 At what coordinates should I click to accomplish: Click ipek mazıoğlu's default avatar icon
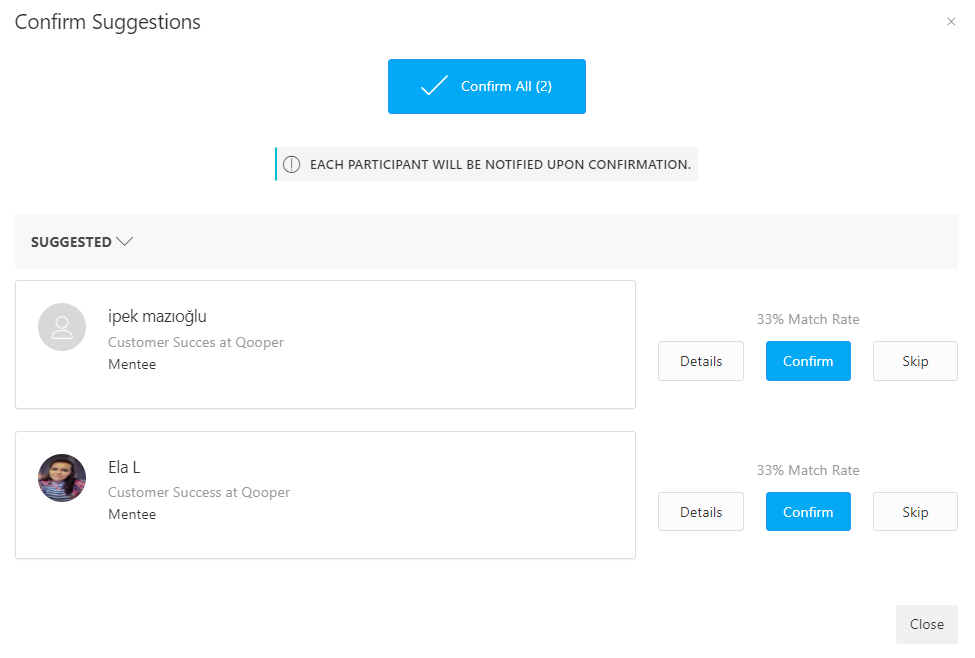[62, 327]
